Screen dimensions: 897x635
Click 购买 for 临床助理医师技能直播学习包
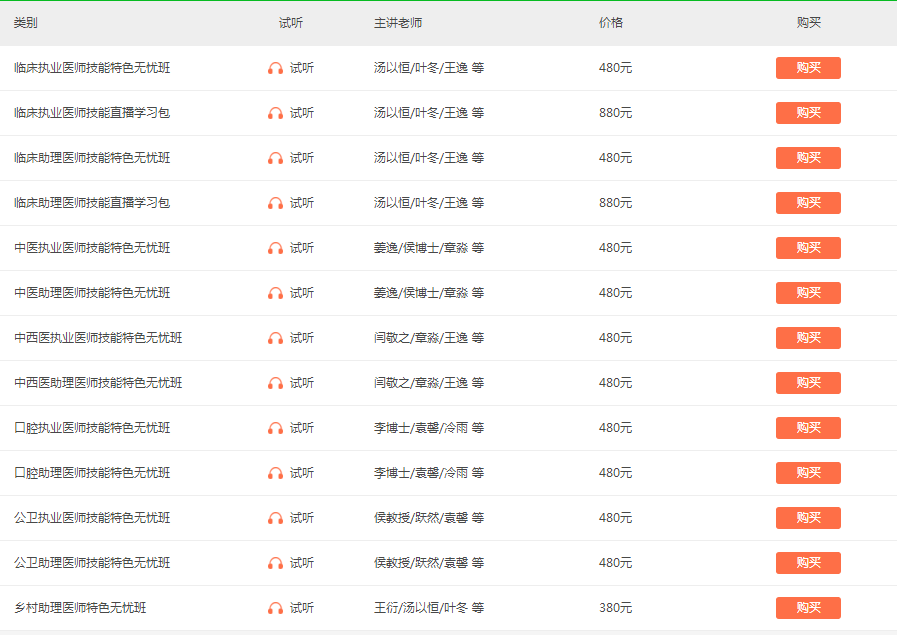tap(807, 203)
